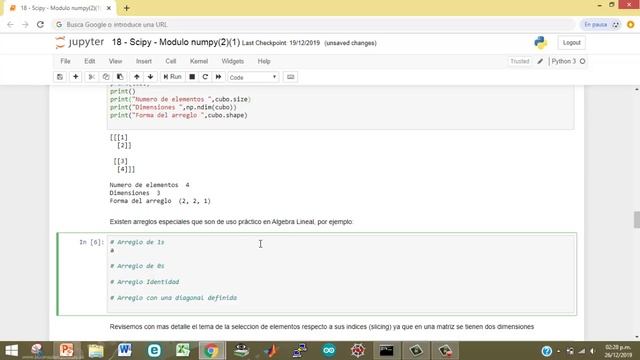Click the comment '# Arreglo Identidad'
640x360 pixels.
[x=144, y=282]
